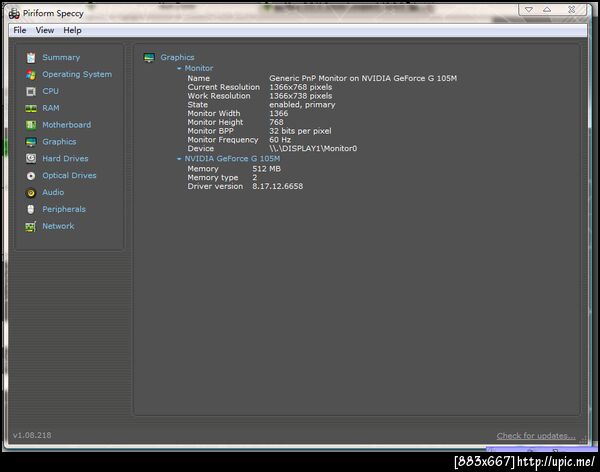Image resolution: width=600 pixels, height=472 pixels.
Task: Maximize the Speccy window
Action: (547, 10)
